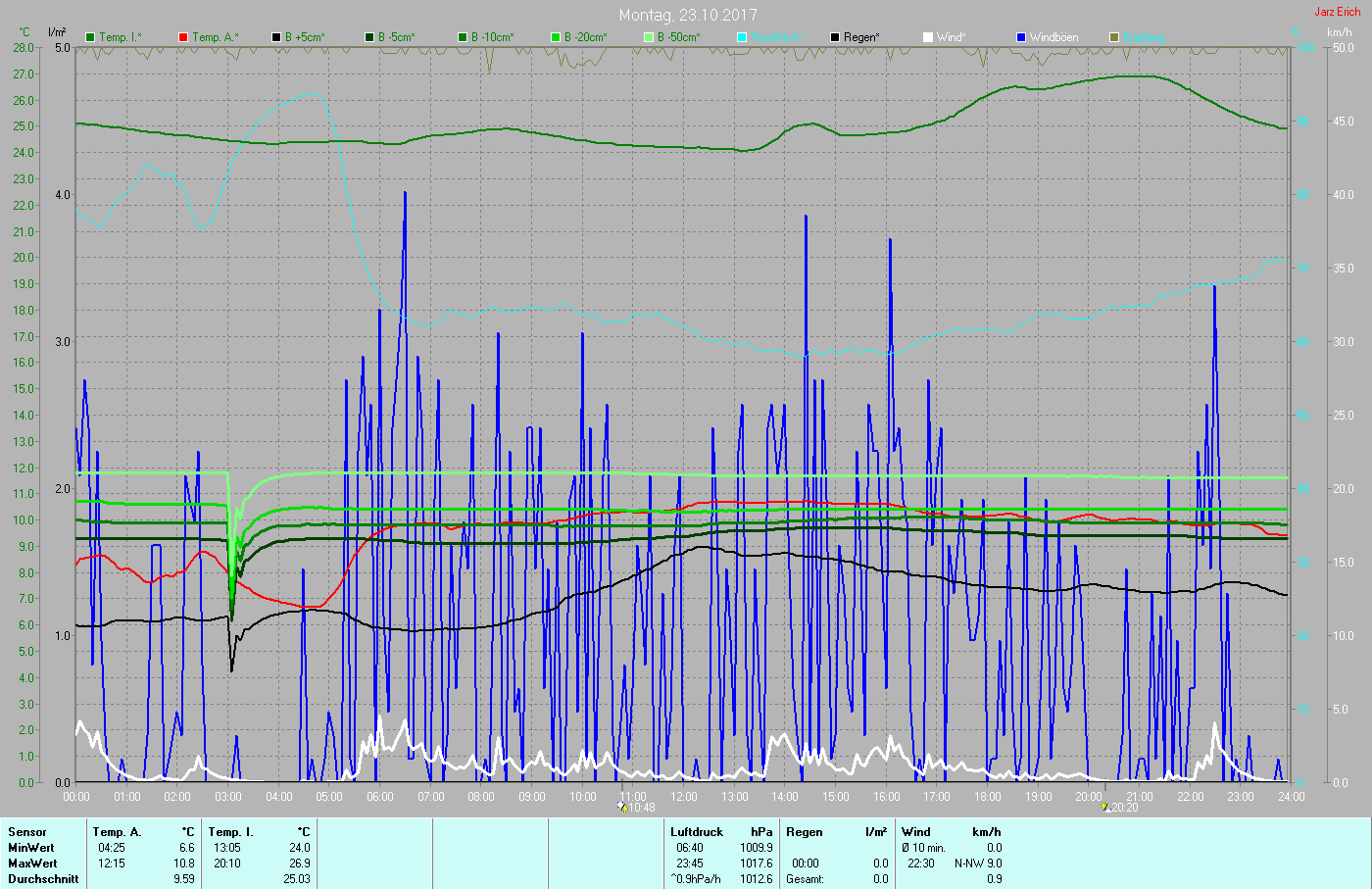
Task: Click the bright green B -20cm legend swatch
Action: tap(556, 37)
